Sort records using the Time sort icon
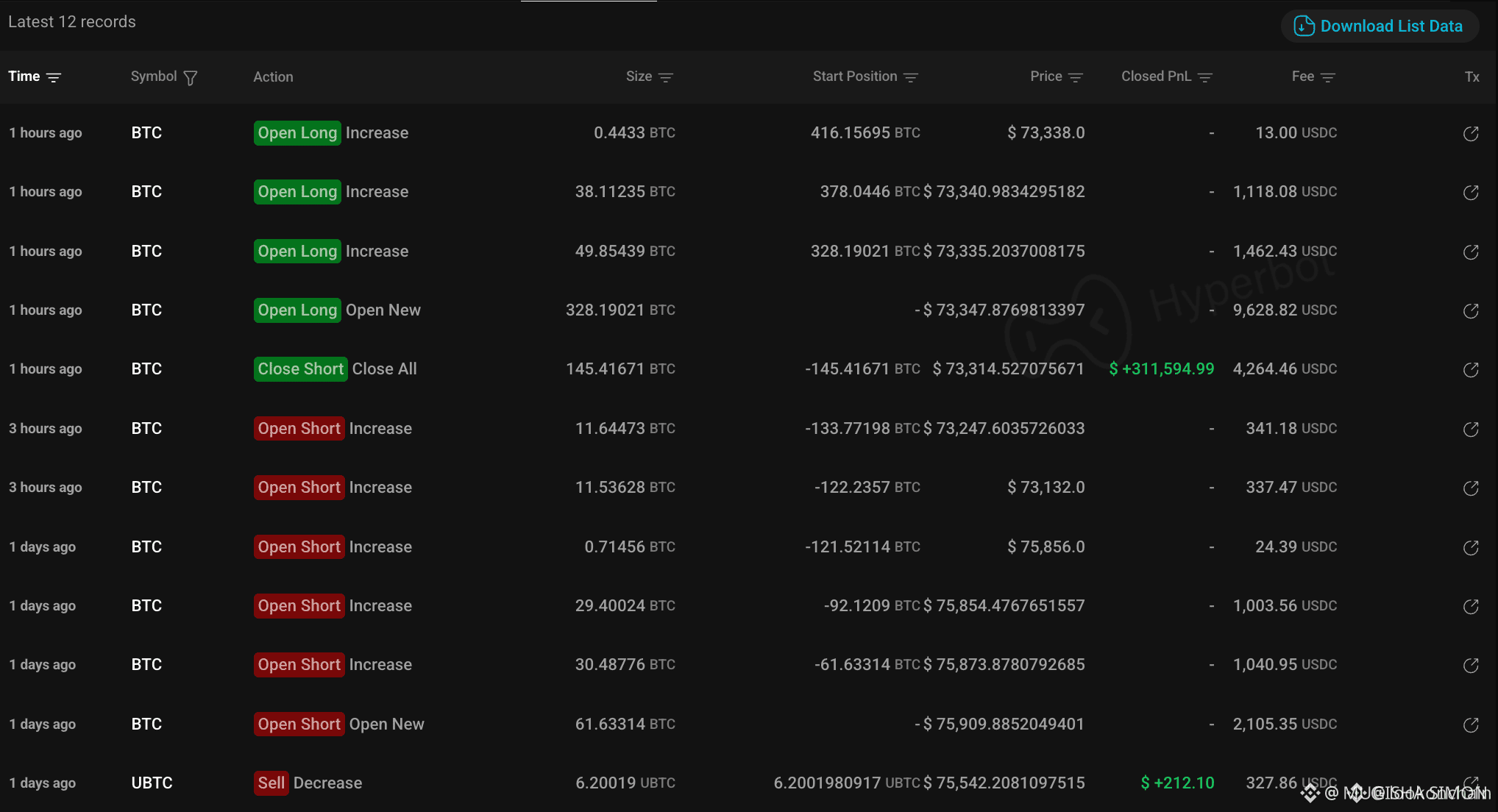The height and width of the screenshot is (812, 1498). pyautogui.click(x=54, y=77)
